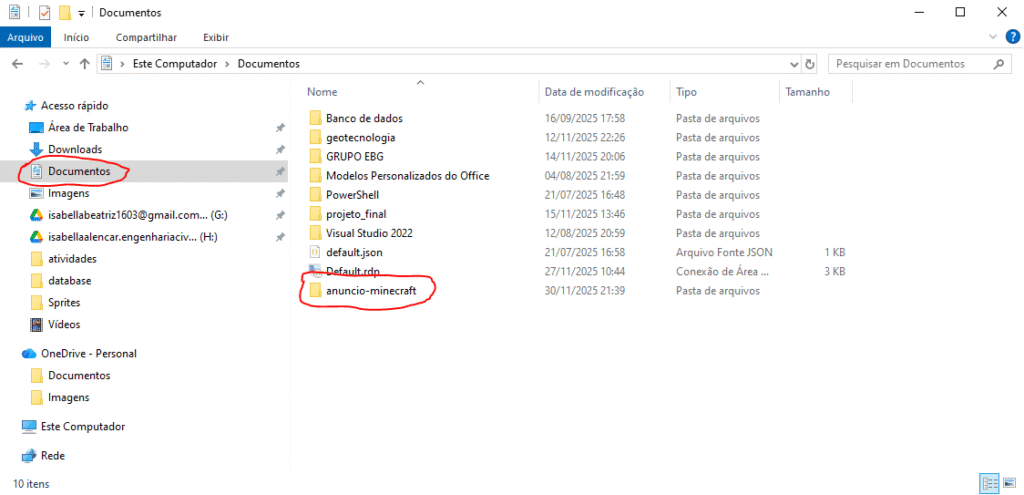Navigate up one folder level
This screenshot has height=495, width=1024.
coord(84,64)
